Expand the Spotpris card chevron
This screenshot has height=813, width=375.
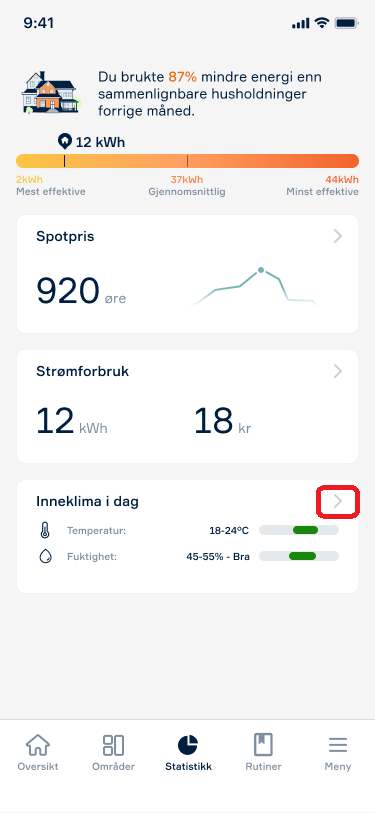pyautogui.click(x=338, y=236)
